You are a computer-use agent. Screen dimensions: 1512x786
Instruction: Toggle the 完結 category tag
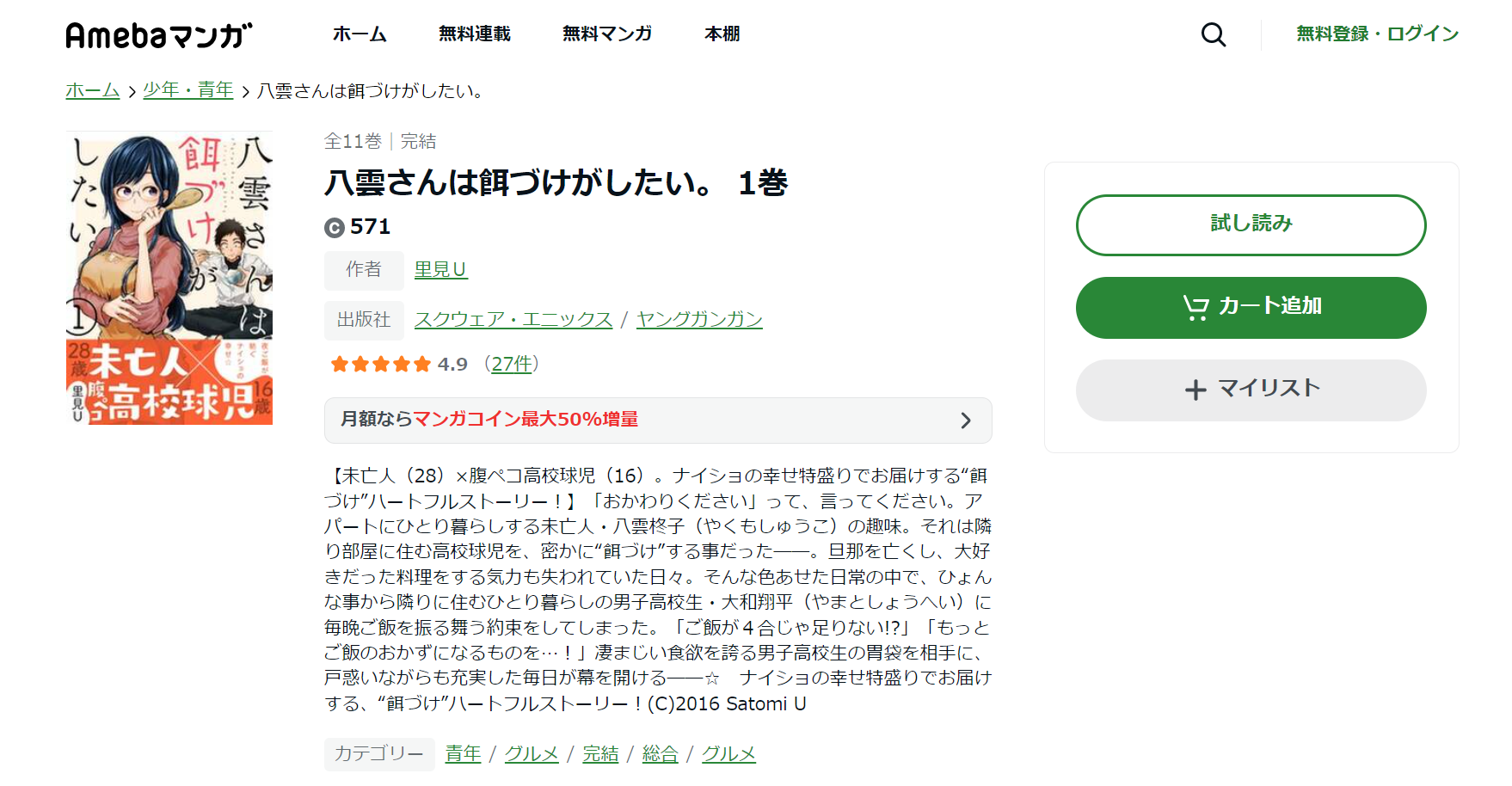pyautogui.click(x=600, y=753)
